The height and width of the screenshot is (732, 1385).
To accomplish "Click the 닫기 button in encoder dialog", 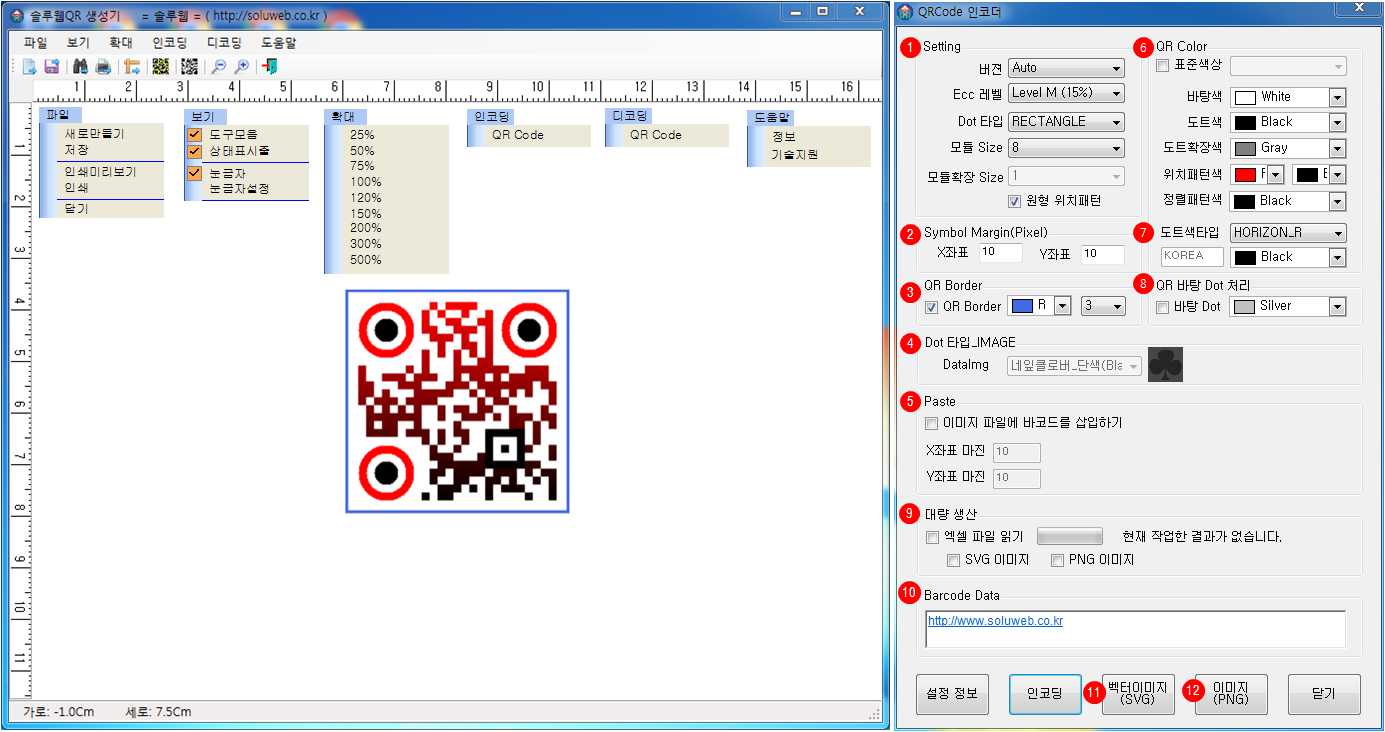I will tap(1324, 694).
